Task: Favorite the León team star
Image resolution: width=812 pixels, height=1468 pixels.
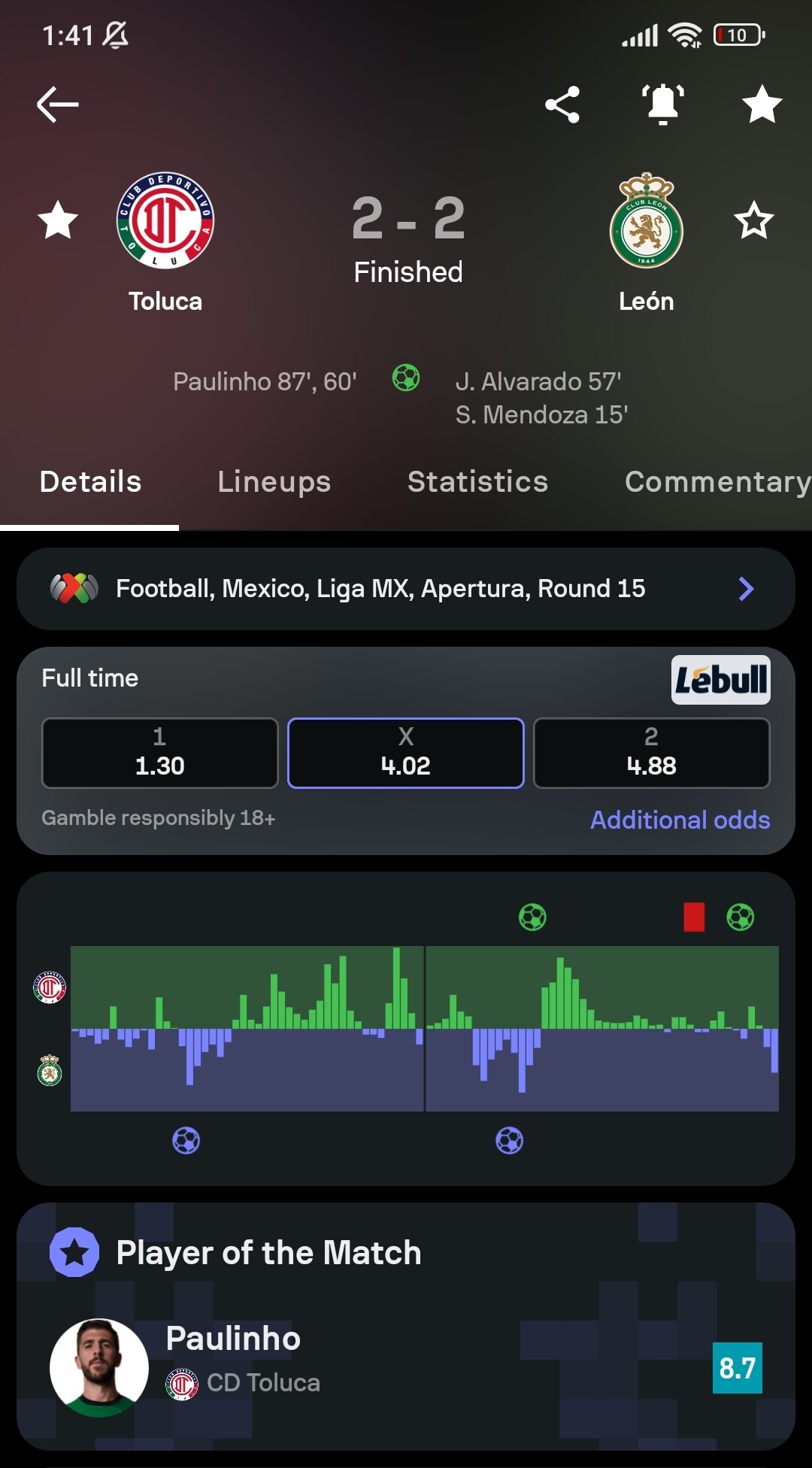Action: 753,220
